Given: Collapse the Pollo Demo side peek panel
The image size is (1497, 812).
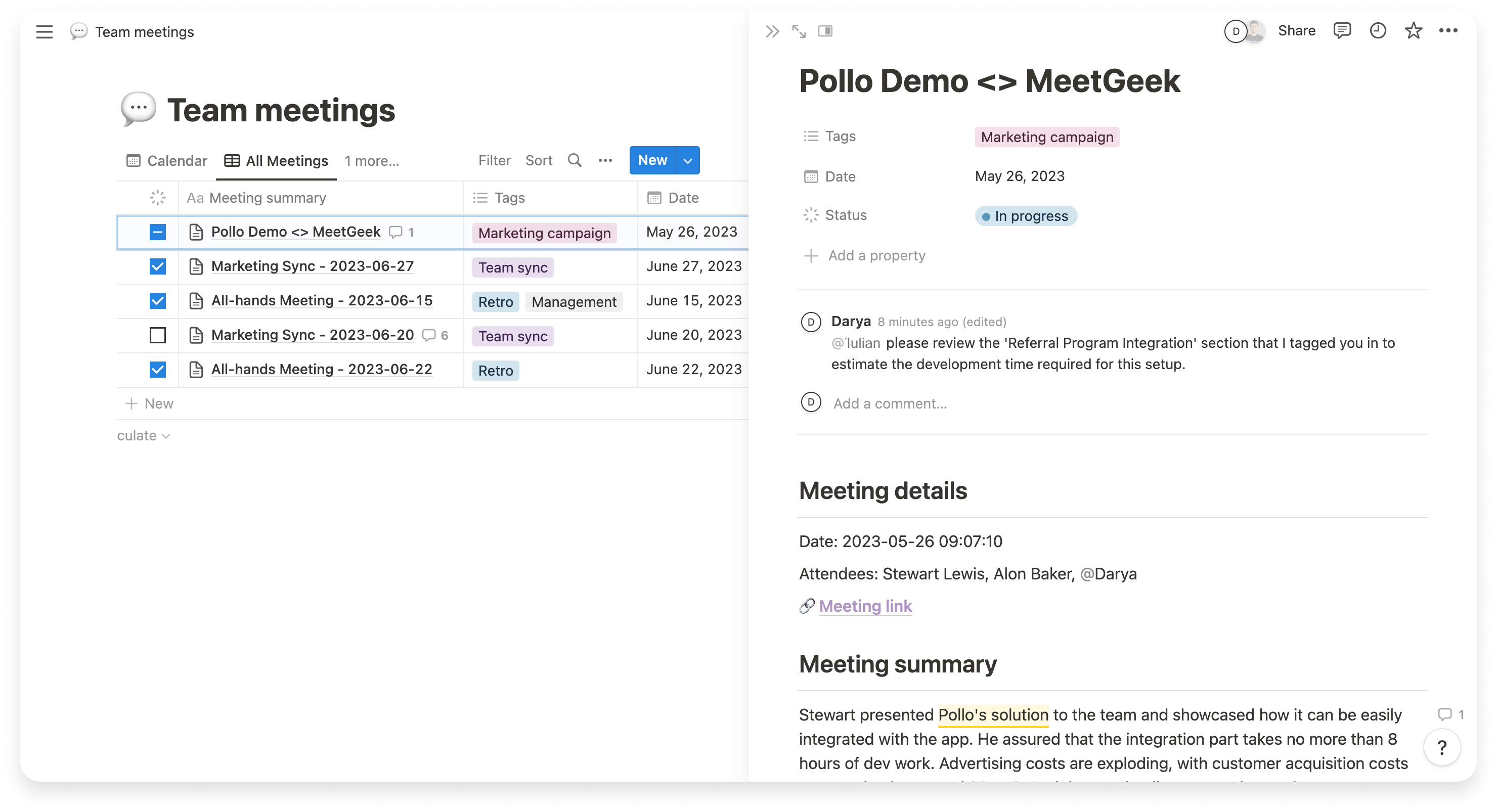Looking at the screenshot, I should point(772,31).
